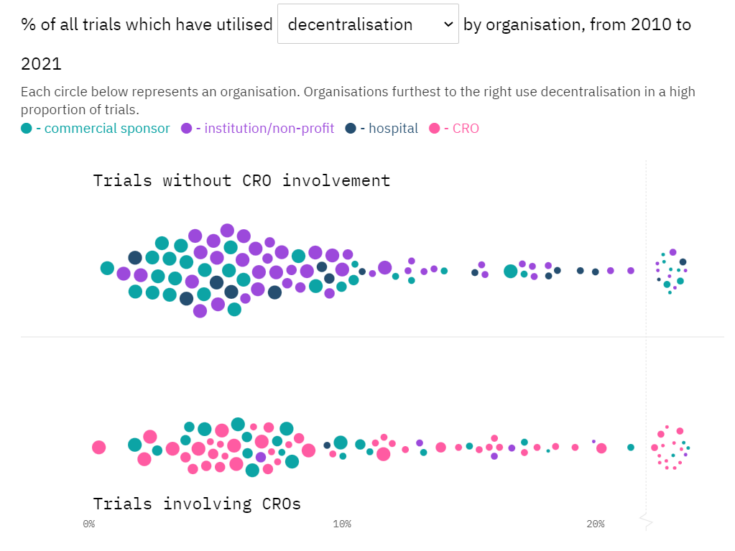Viewport: 735px width, 551px height.
Task: Open the decentralisation dropdown menu
Action: pos(368,24)
